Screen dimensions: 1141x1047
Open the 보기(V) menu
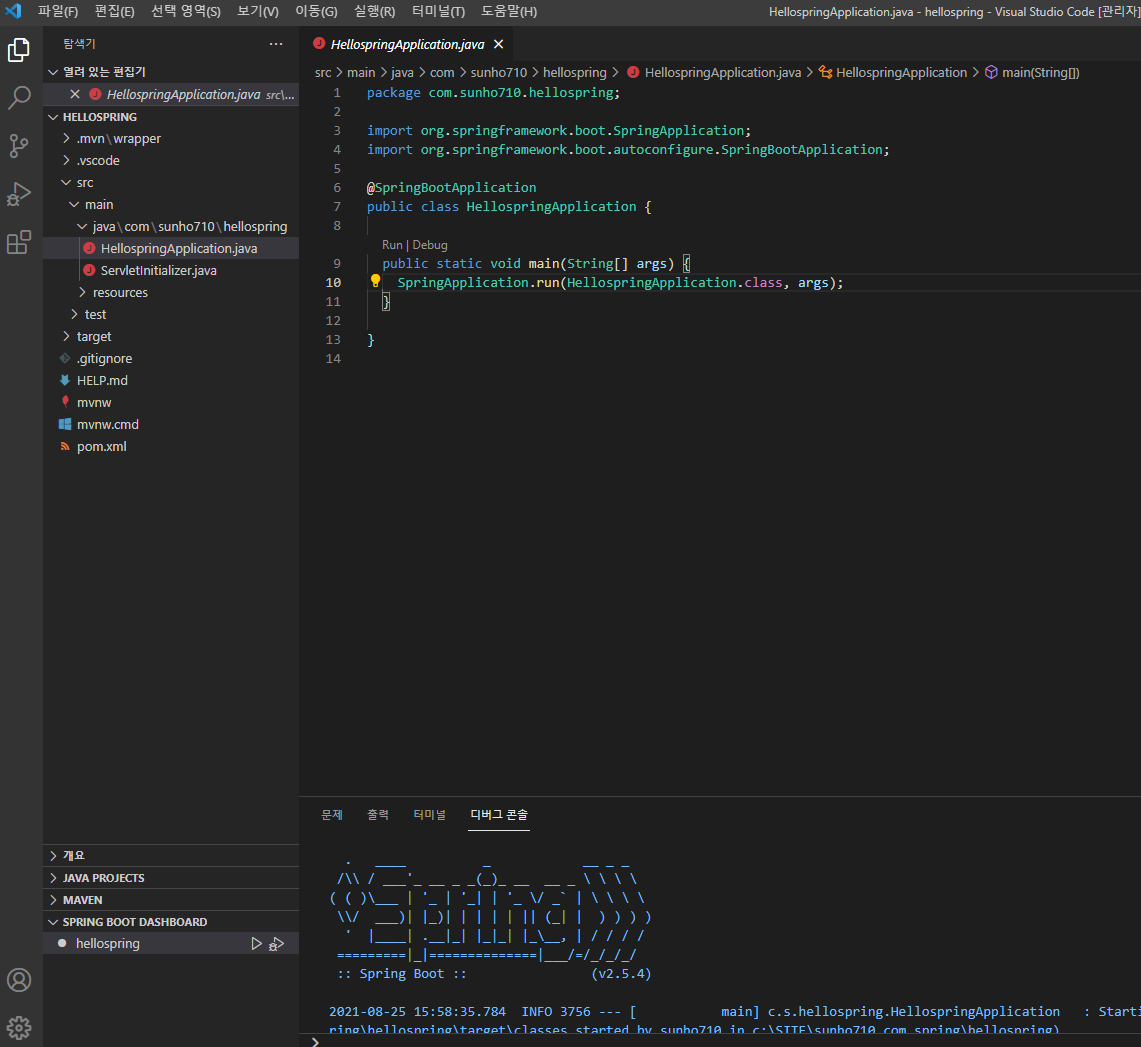(x=258, y=11)
